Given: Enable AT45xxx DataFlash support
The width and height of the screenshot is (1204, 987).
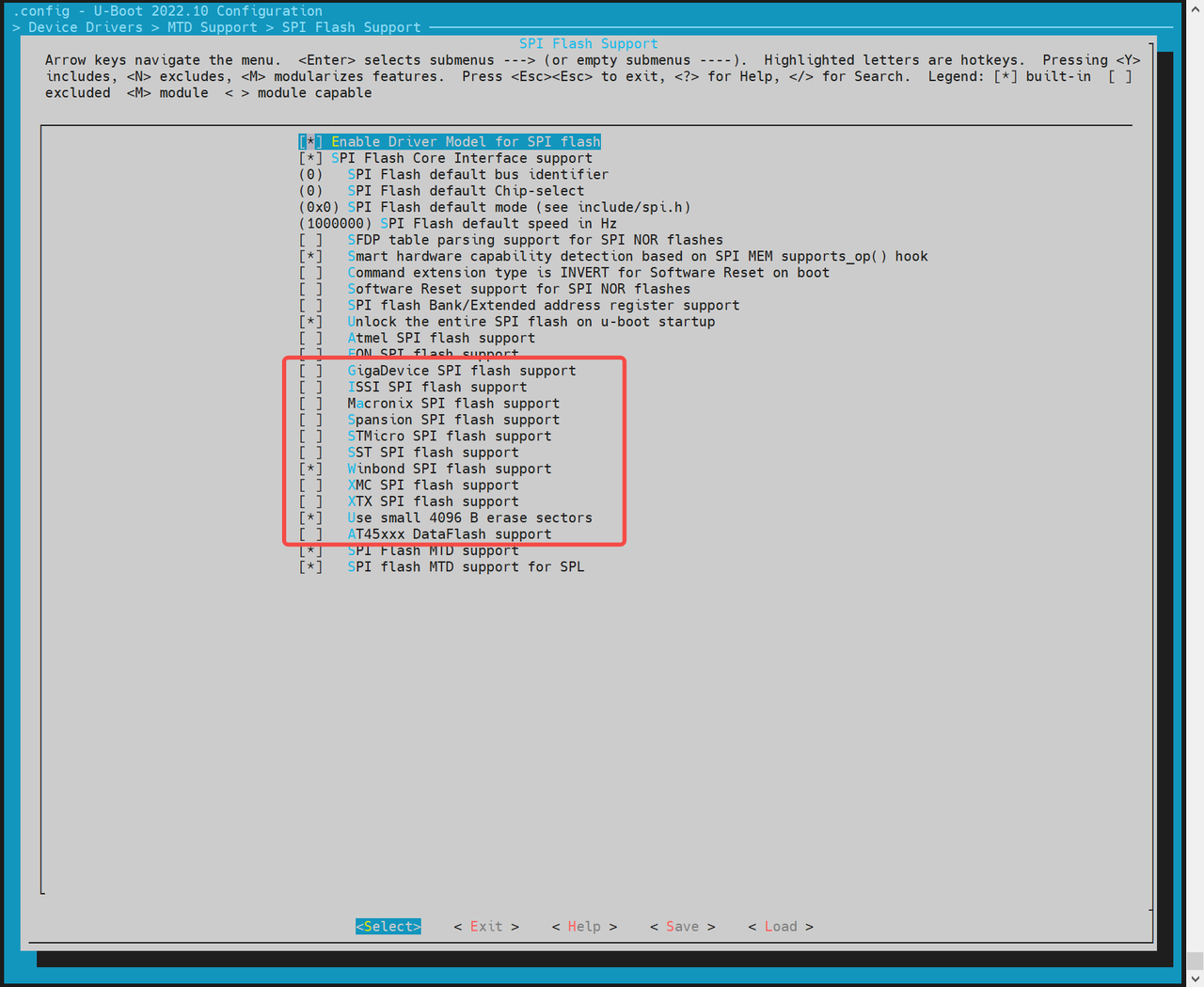Looking at the screenshot, I should tap(449, 534).
